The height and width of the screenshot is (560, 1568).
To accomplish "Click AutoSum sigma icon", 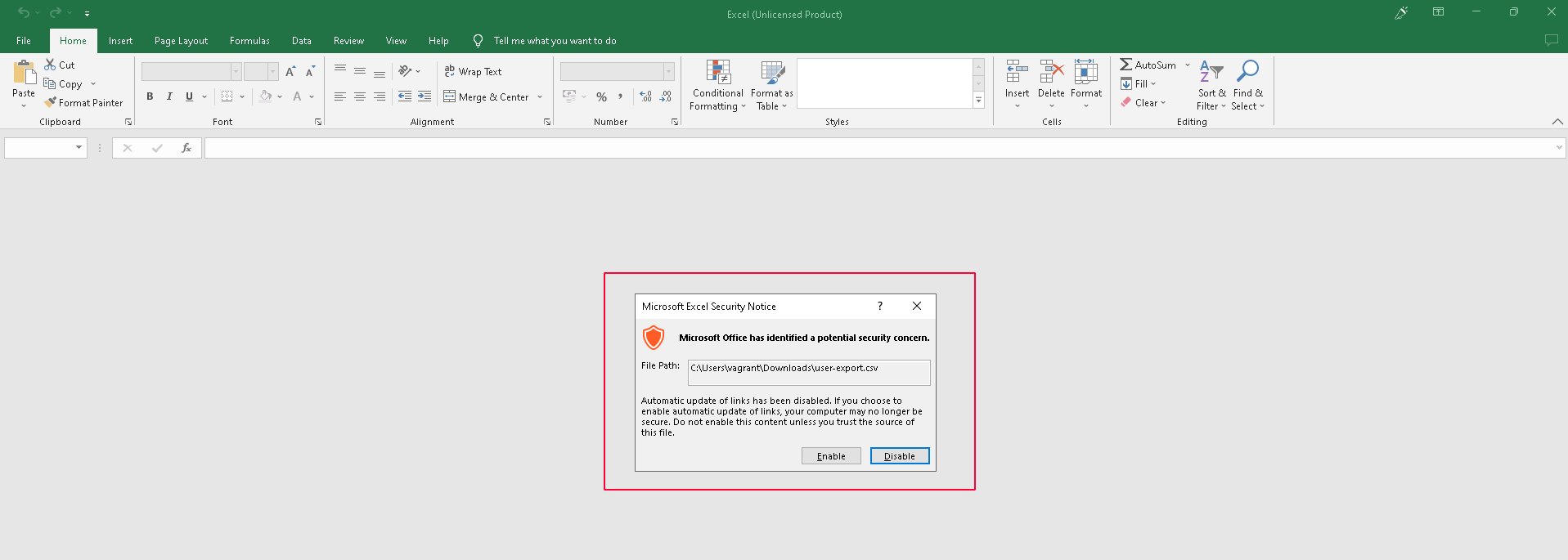I will pyautogui.click(x=1126, y=65).
